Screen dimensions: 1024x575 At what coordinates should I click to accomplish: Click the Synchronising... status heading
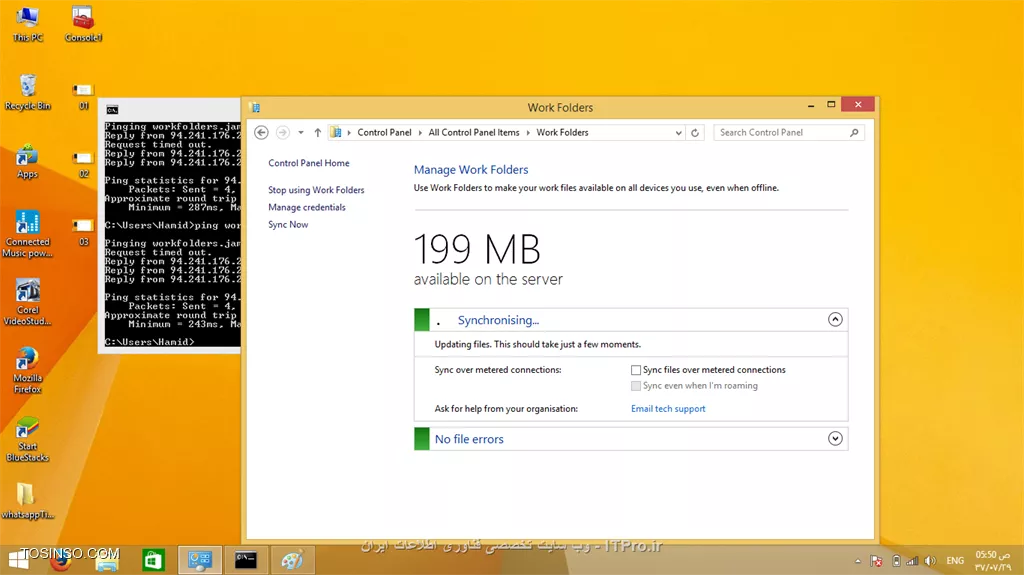click(x=498, y=320)
